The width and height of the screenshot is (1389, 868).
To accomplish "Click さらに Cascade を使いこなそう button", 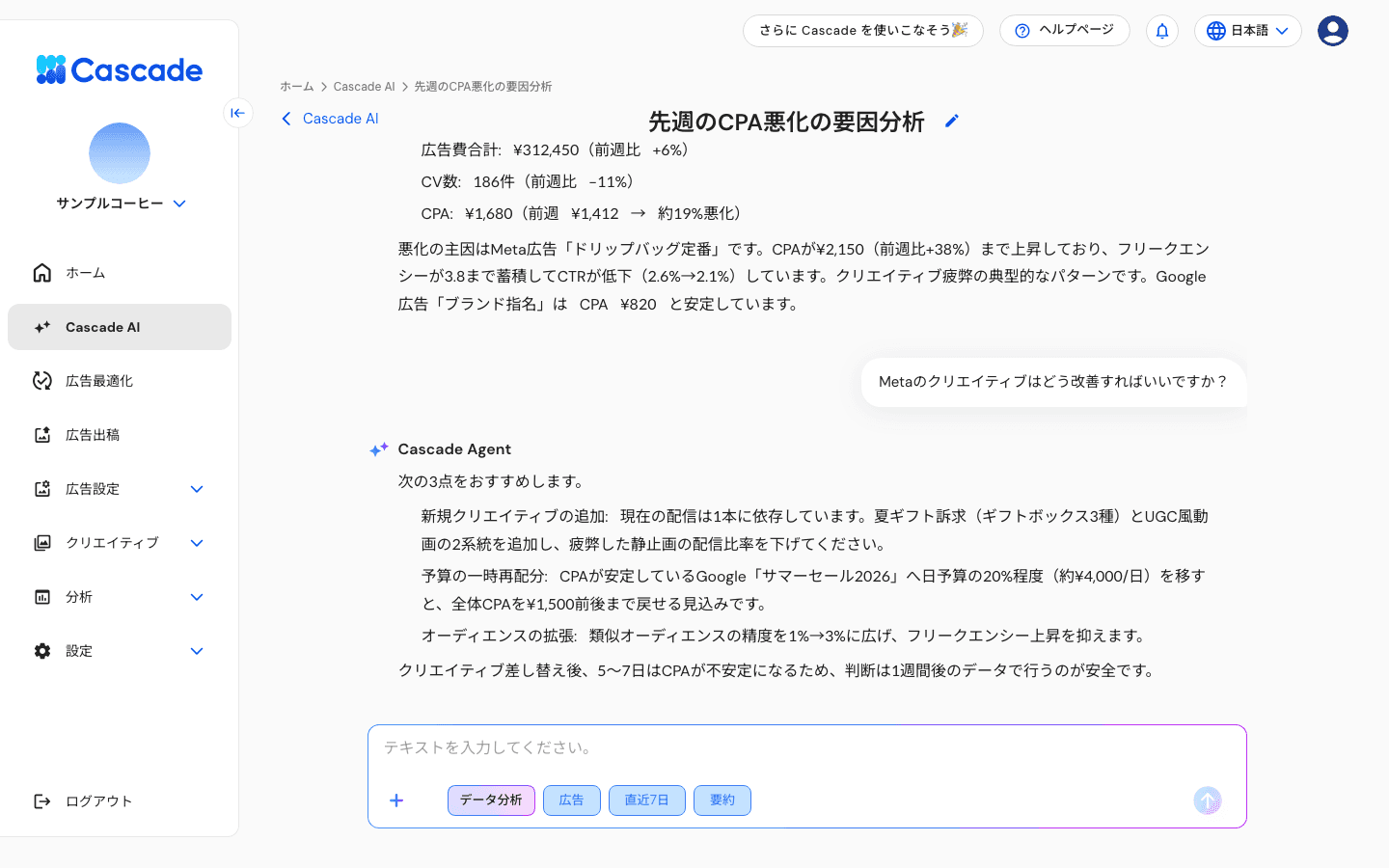I will coord(863,31).
